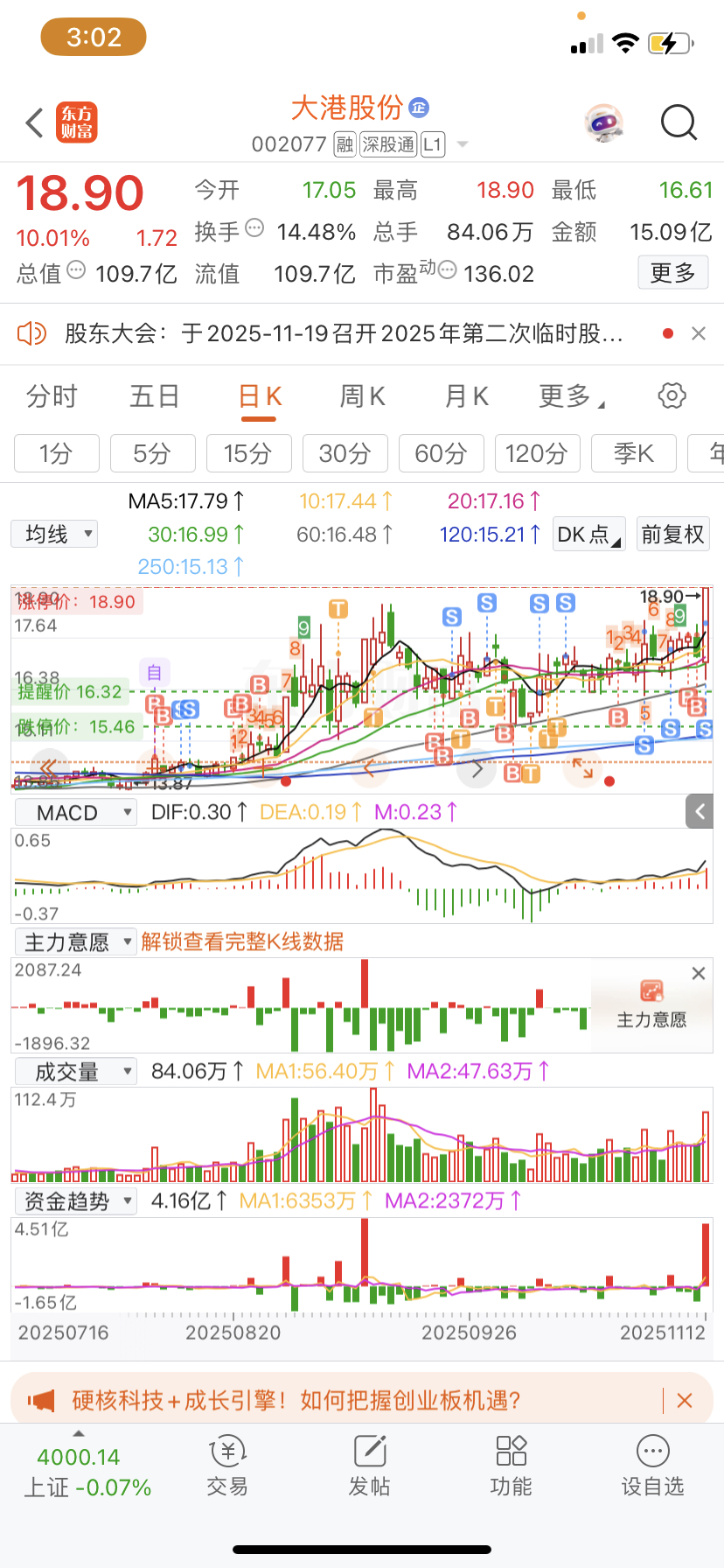Select the 5分 period button

(152, 453)
